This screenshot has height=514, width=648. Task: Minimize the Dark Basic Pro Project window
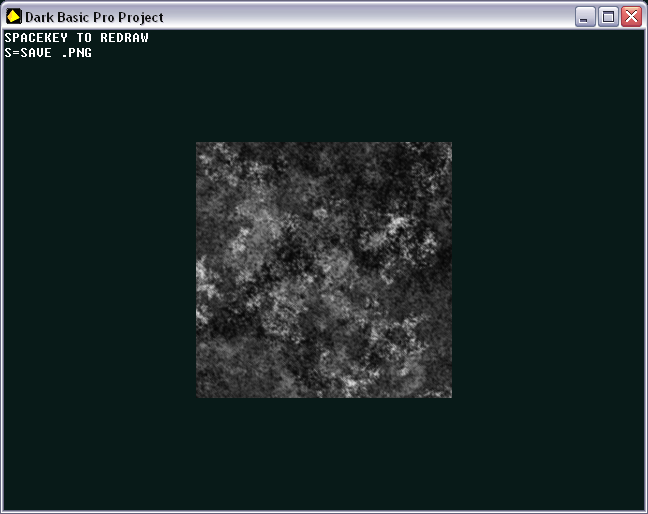585,17
